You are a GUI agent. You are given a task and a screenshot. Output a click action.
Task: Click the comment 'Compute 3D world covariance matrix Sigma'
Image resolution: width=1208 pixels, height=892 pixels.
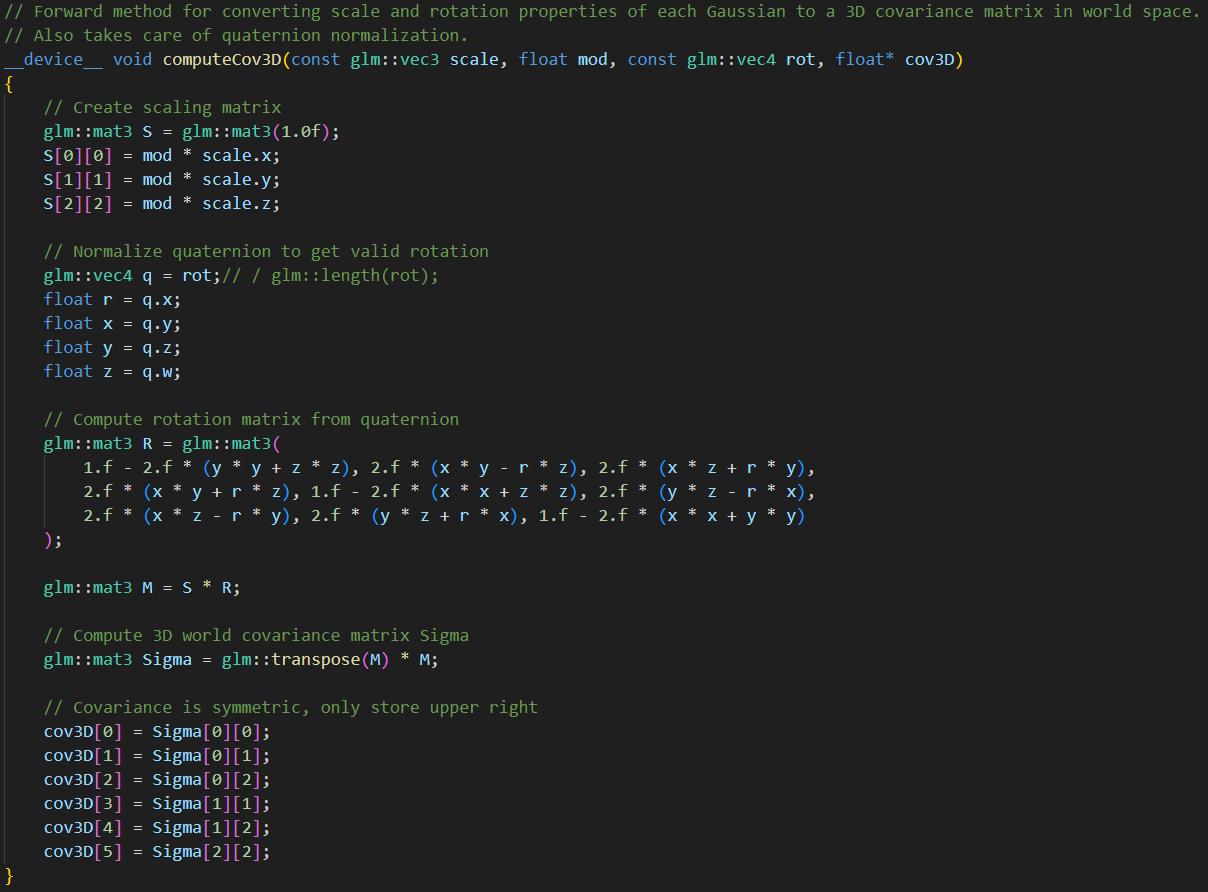[256, 635]
